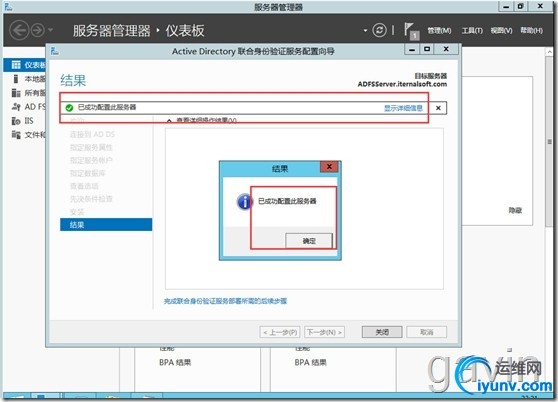Image resolution: width=558 pixels, height=402 pixels.
Task: Click the refresh icon in Server Manager header
Action: coord(379,30)
